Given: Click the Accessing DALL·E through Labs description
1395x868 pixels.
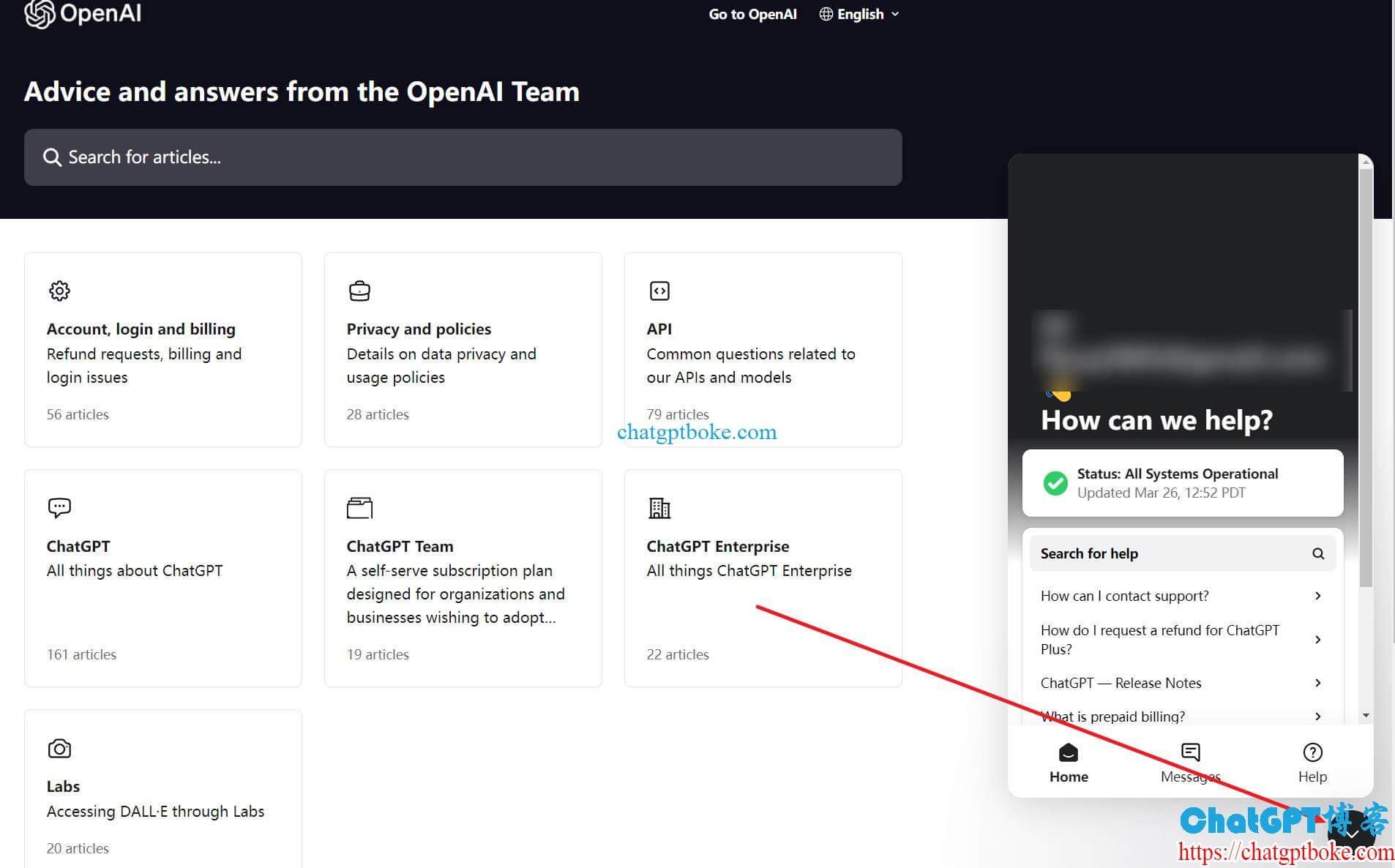Looking at the screenshot, I should click(155, 812).
